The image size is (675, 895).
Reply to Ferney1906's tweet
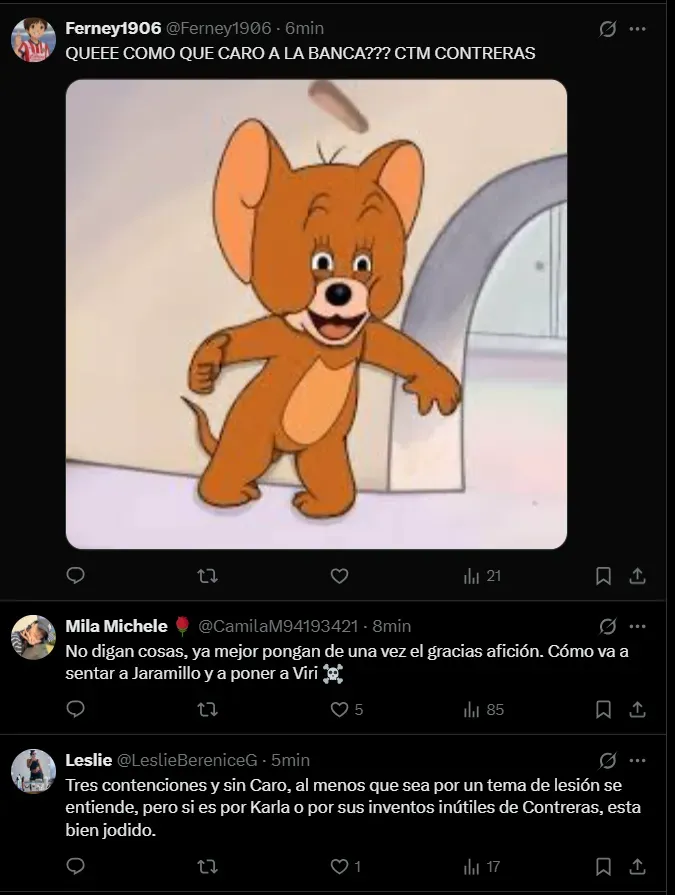pos(75,576)
